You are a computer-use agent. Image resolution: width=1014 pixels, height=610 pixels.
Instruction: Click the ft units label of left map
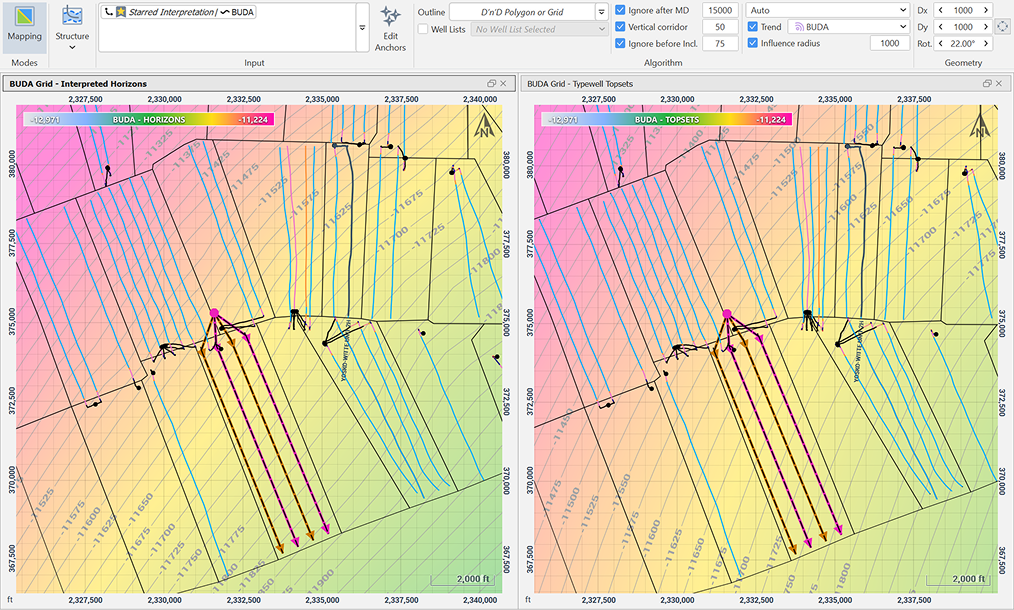(10, 600)
